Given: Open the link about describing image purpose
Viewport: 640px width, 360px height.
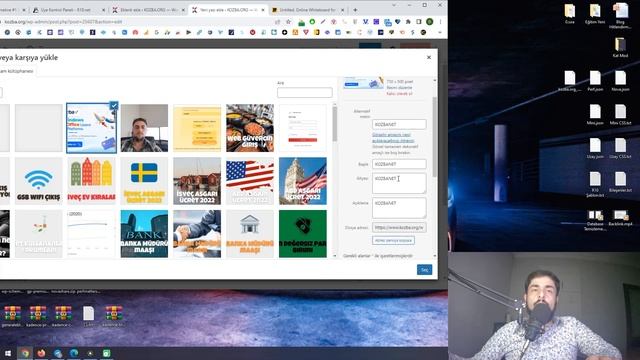Looking at the screenshot, I should tap(393, 138).
